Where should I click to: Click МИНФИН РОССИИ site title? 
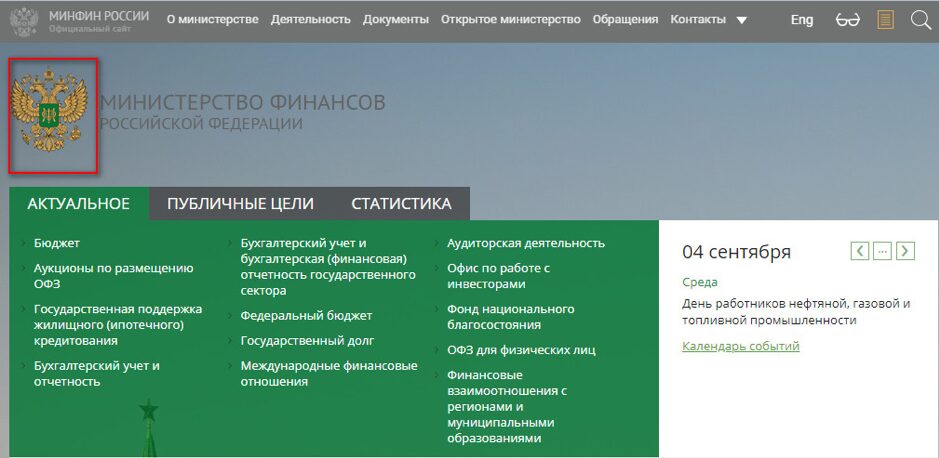(99, 16)
